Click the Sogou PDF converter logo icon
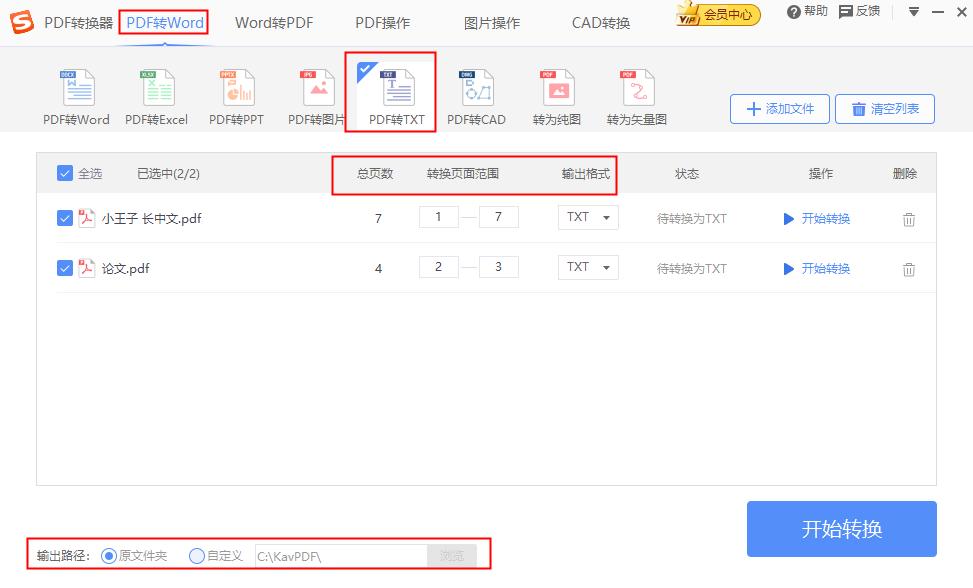Screen dimensions: 973x588 (22, 22)
